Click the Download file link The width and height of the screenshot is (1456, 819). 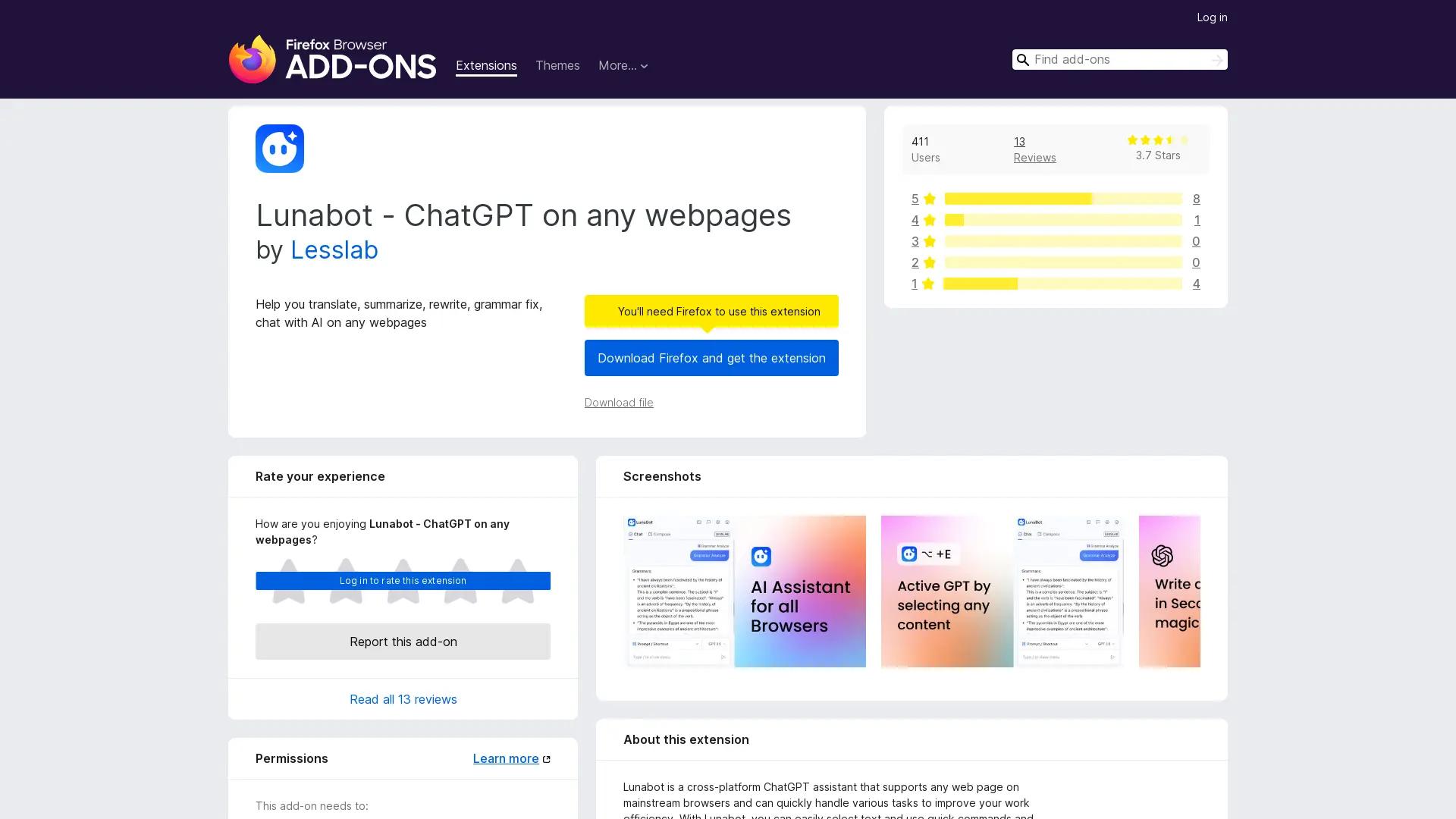click(x=618, y=403)
